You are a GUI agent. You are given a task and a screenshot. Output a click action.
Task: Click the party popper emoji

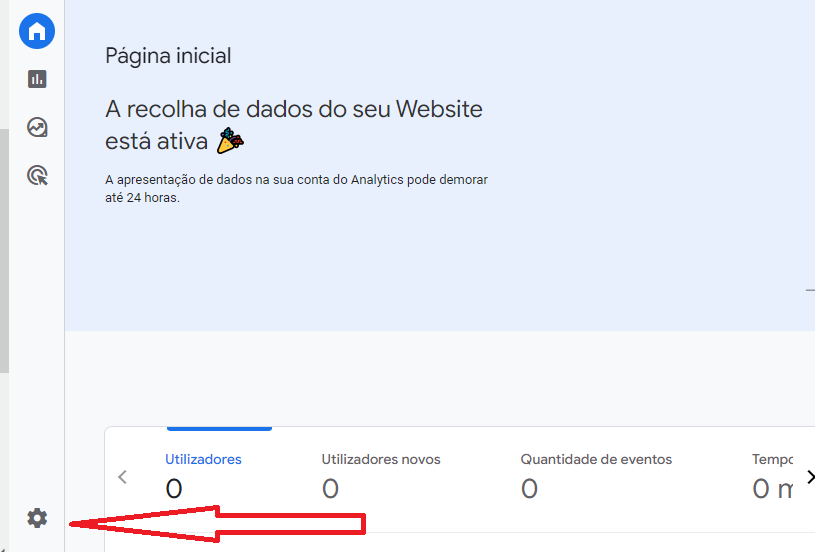(x=230, y=141)
